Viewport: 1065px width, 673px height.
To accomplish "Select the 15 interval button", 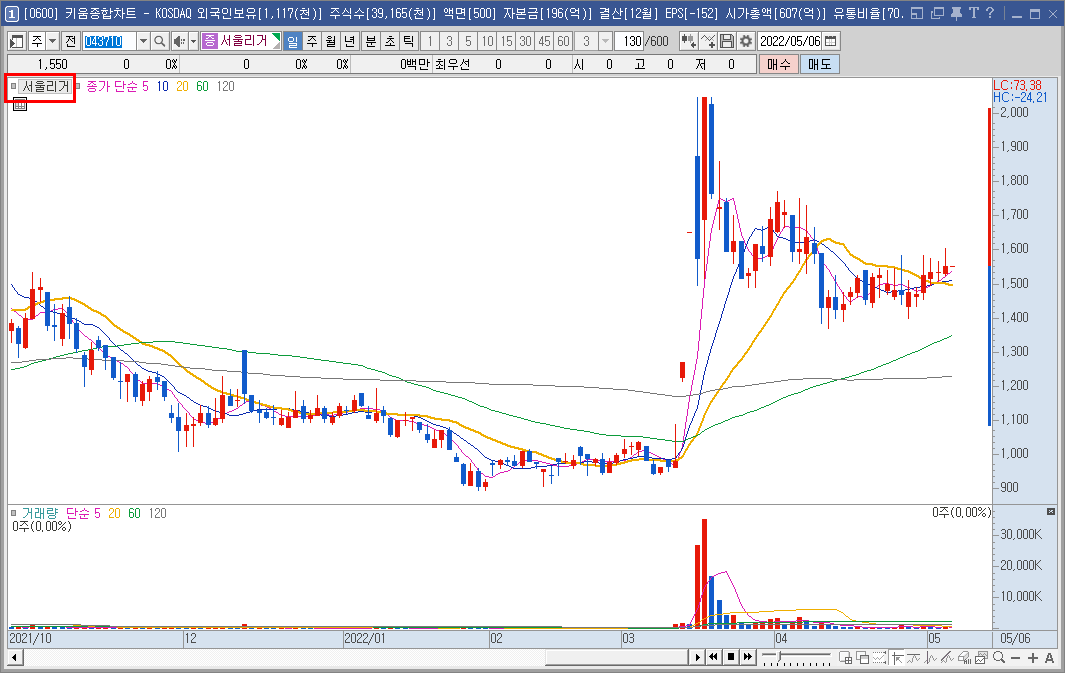I will click(506, 41).
